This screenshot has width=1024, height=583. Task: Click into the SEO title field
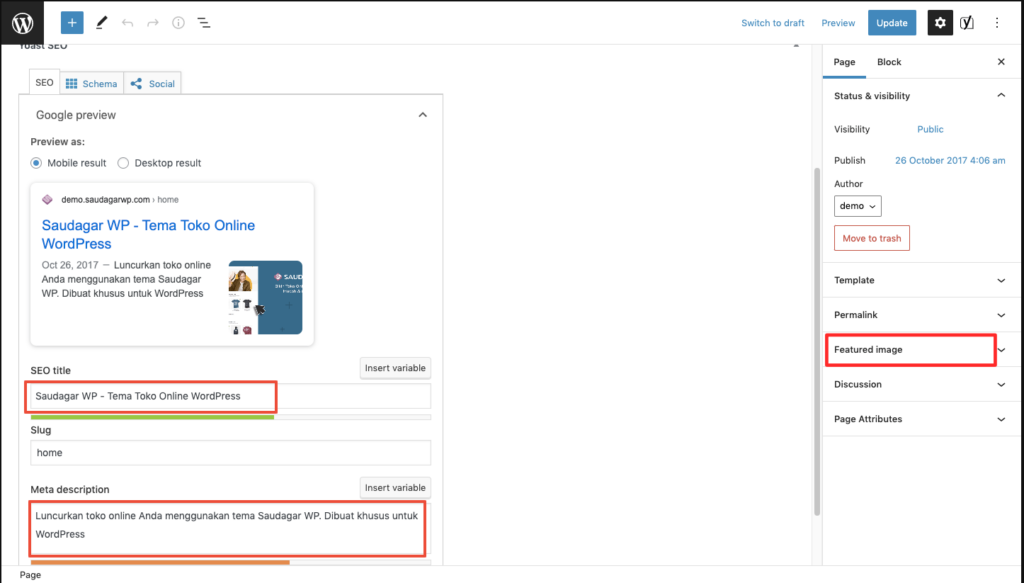[x=231, y=396]
